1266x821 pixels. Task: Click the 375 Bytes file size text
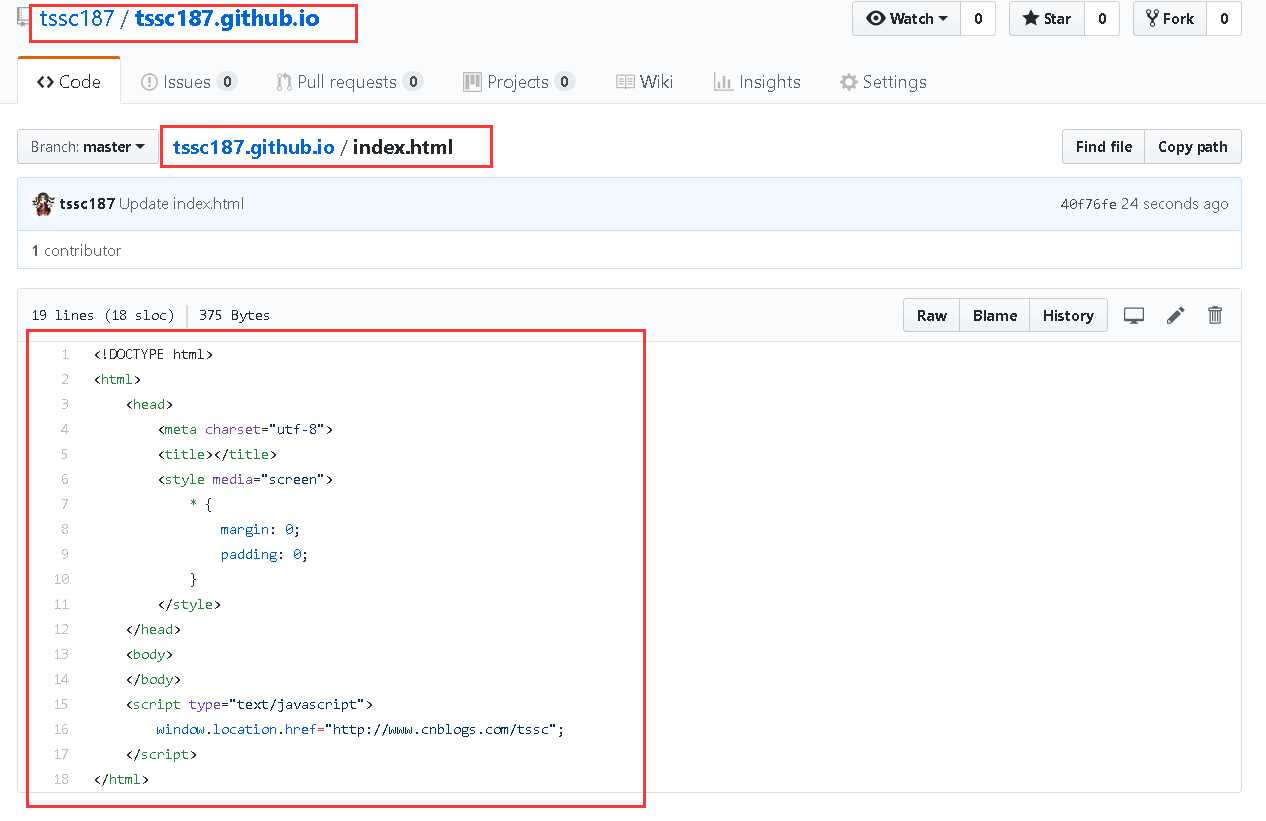click(234, 315)
